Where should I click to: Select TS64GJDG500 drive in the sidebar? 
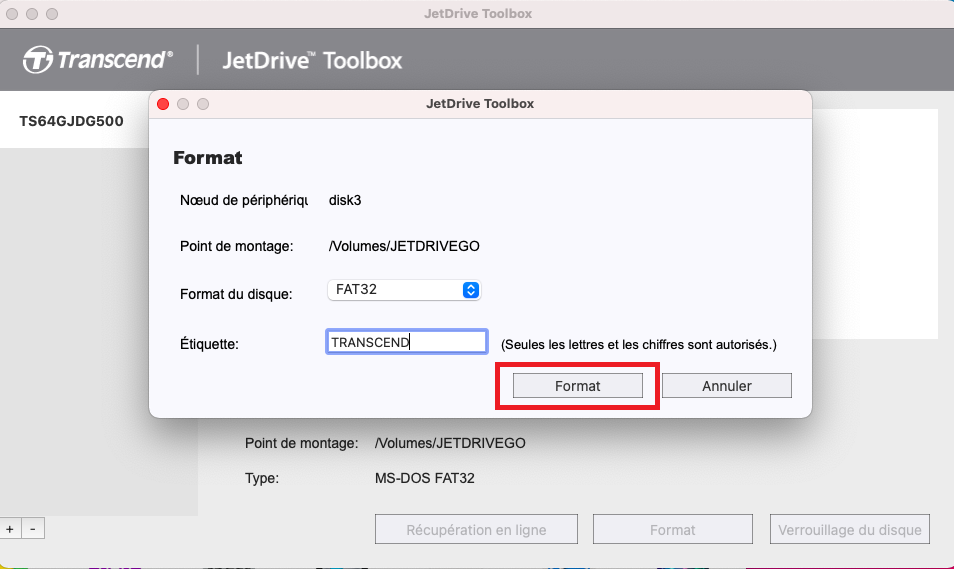click(x=71, y=121)
